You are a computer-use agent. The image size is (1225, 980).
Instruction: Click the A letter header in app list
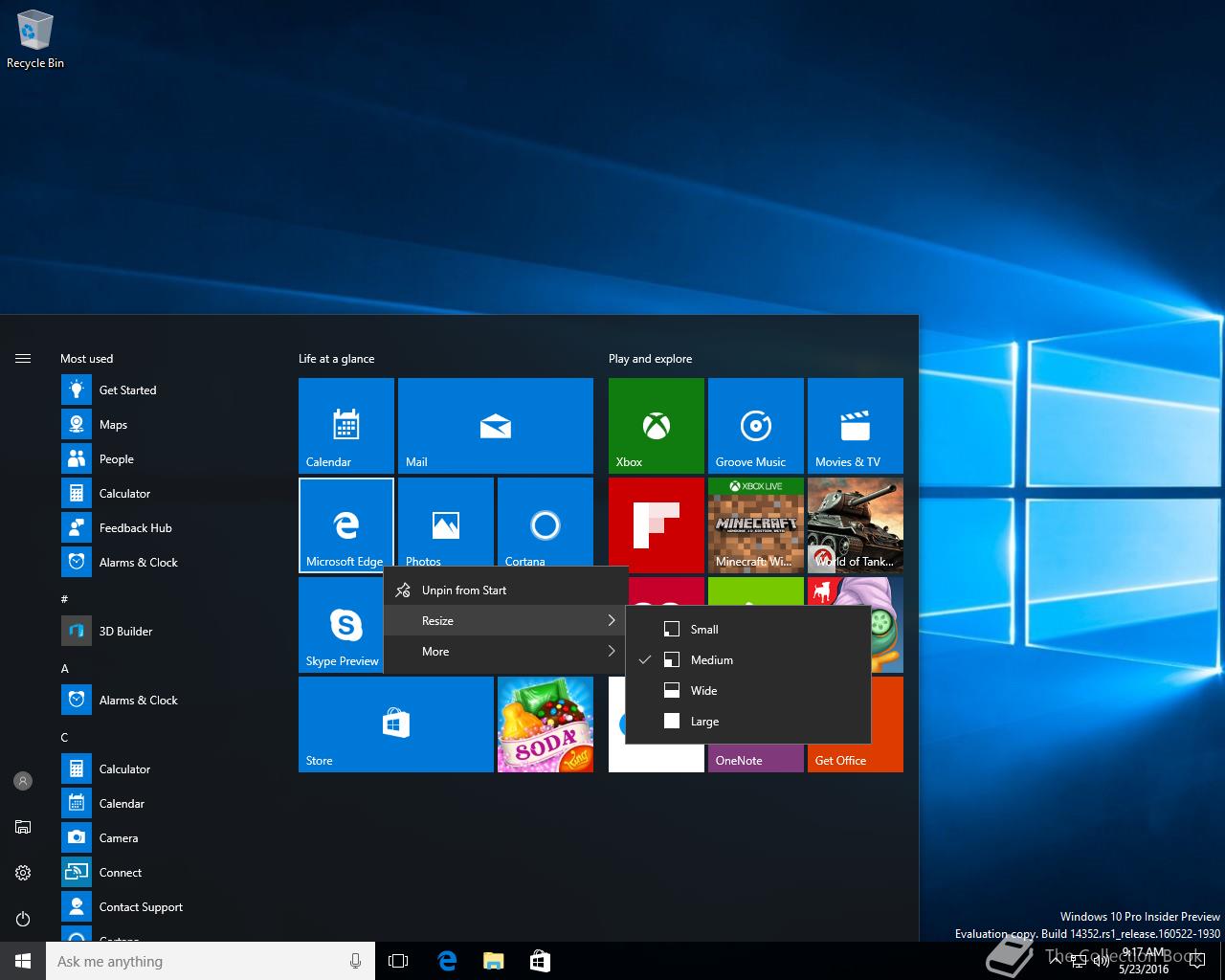point(65,669)
